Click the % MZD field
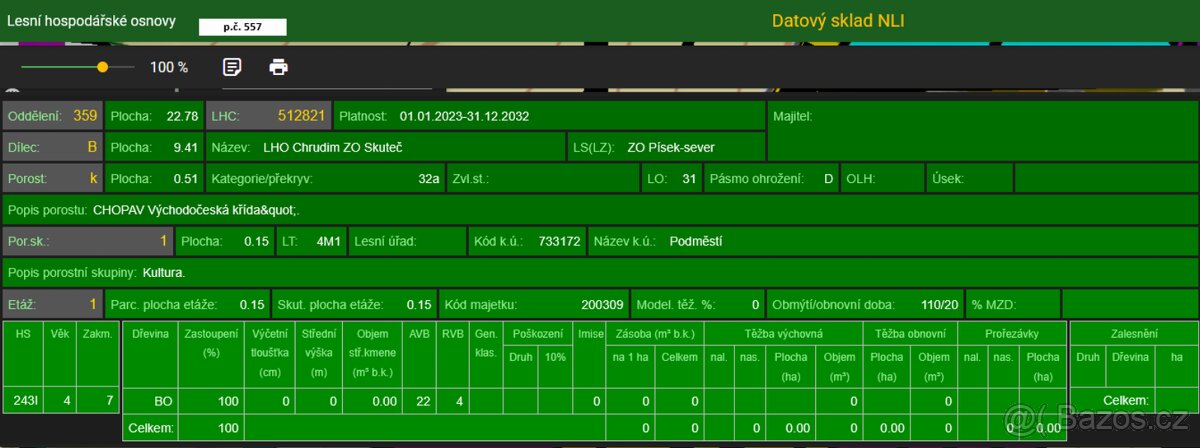Viewport: 1200px width, 448px height. point(1014,304)
